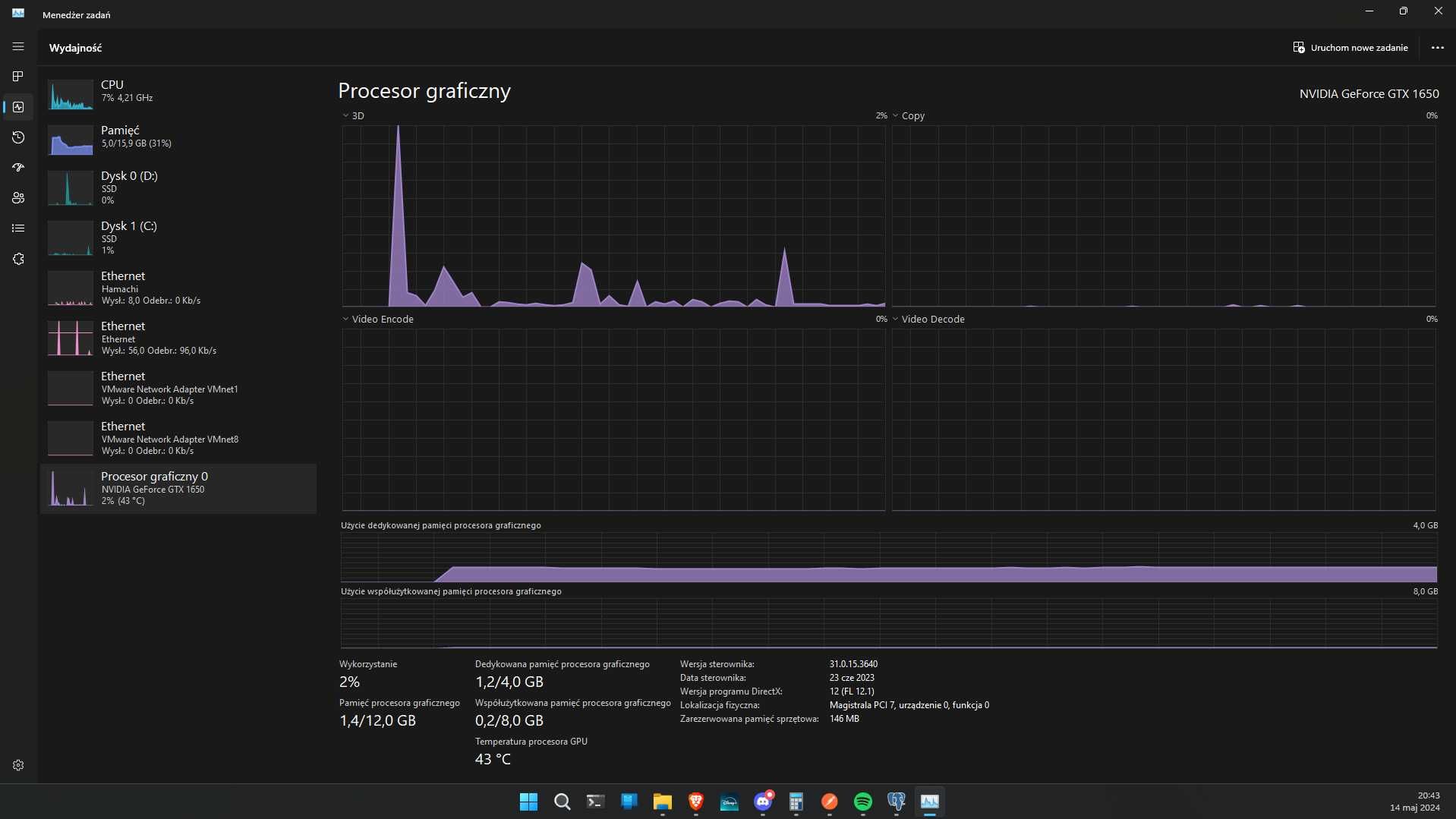The height and width of the screenshot is (819, 1456).
Task: Open the taskbar clock and date
Action: (x=1414, y=802)
